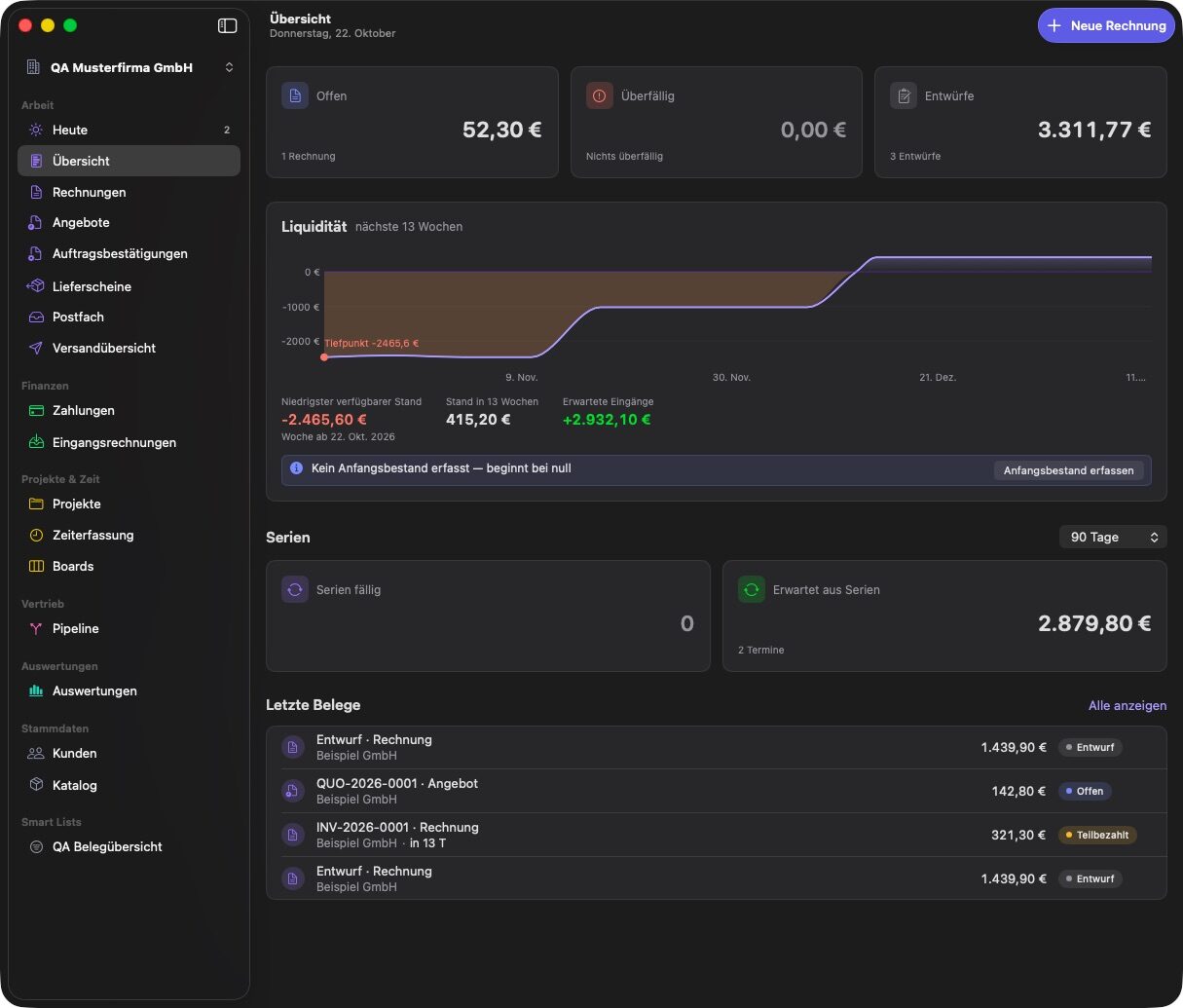
Task: Click the 415,20 € Stand in 13 Wochen value
Action: [x=478, y=420]
